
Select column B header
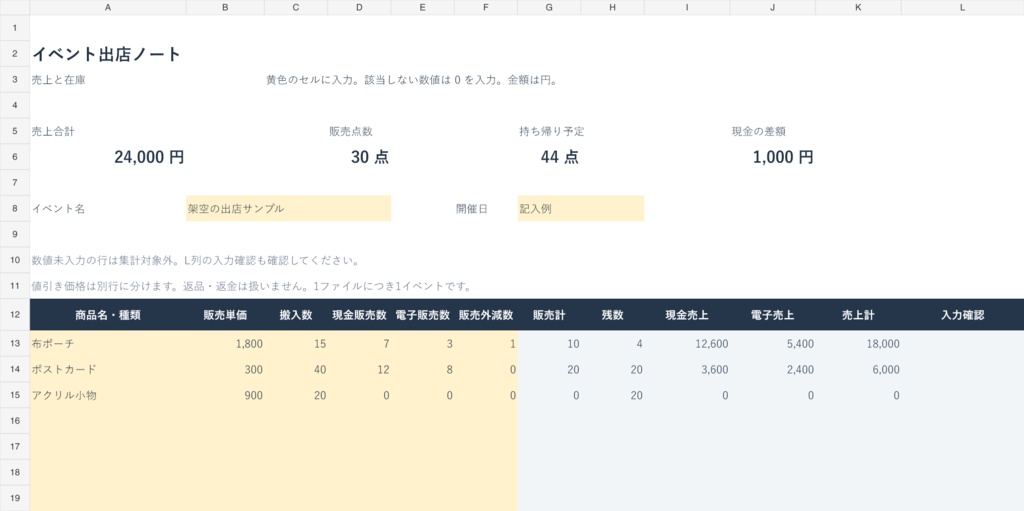(x=225, y=7)
